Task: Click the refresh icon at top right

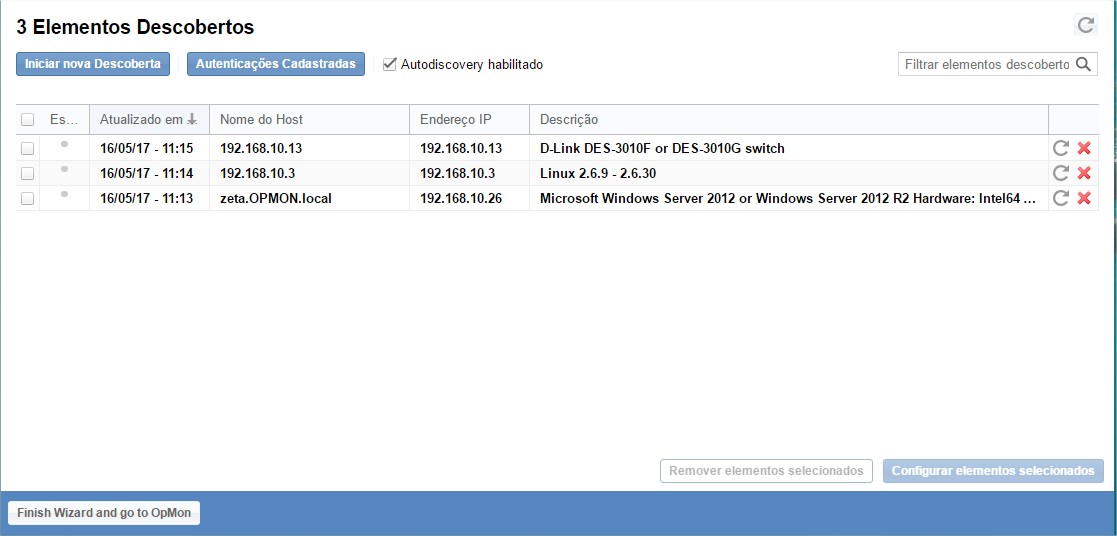Action: 1085,25
